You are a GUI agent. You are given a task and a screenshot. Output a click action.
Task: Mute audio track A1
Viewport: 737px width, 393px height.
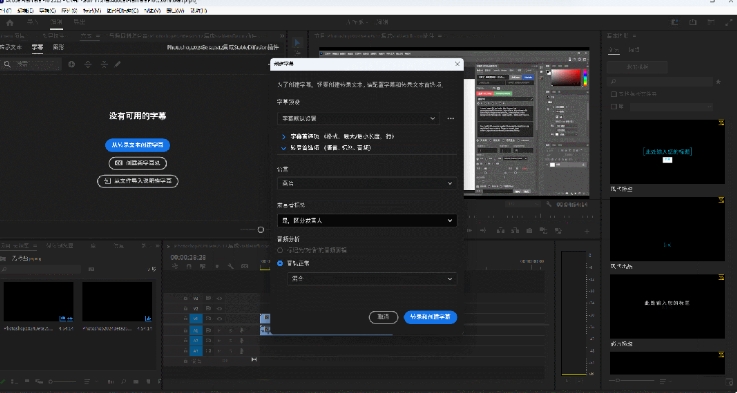pos(219,330)
